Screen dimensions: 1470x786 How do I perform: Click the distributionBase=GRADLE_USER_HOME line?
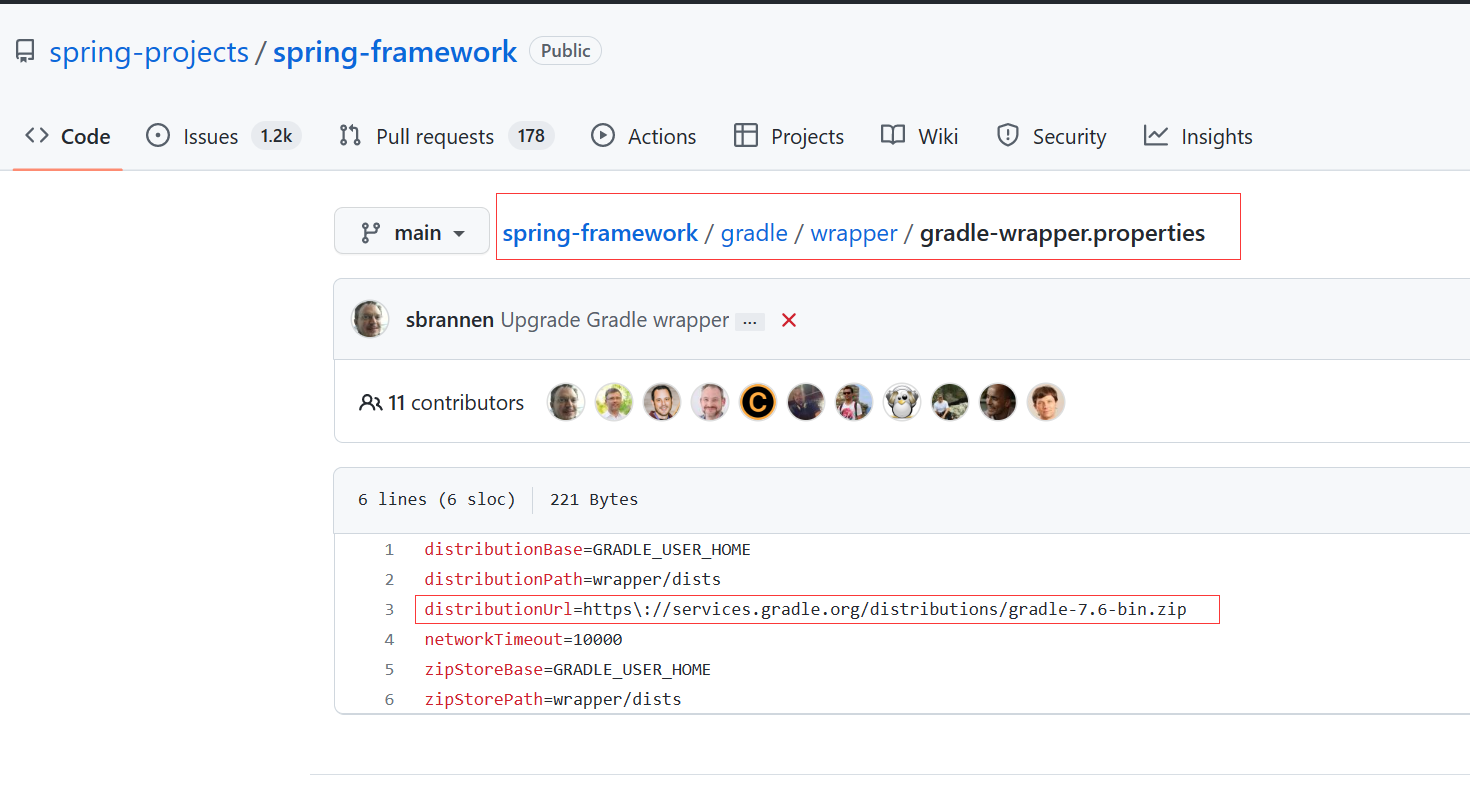click(588, 549)
